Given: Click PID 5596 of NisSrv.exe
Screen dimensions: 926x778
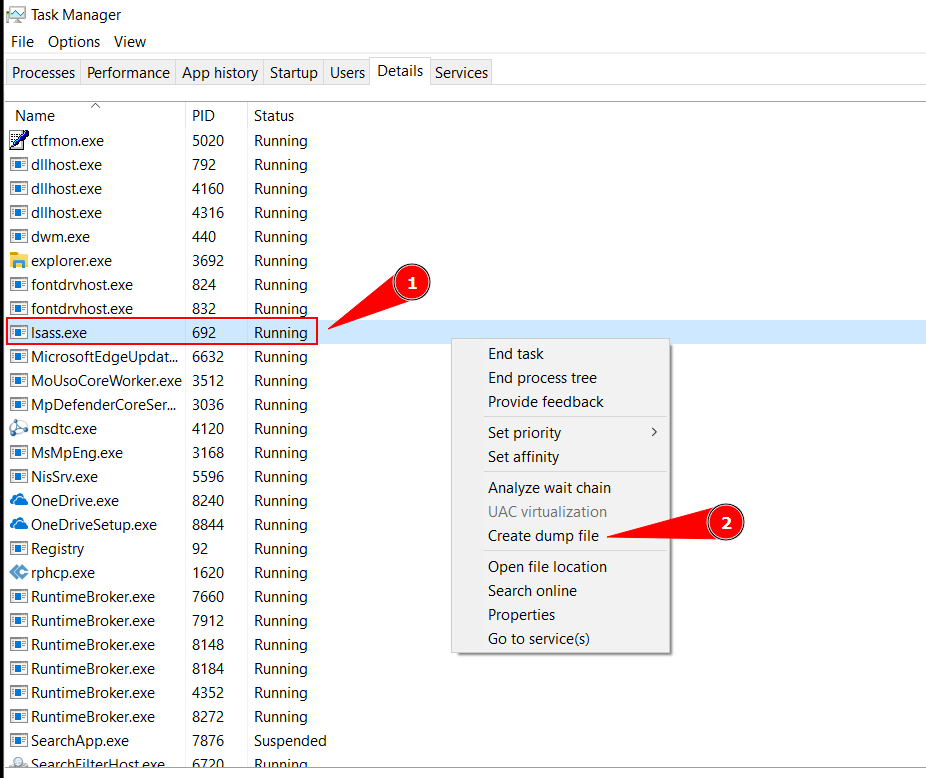Looking at the screenshot, I should pyautogui.click(x=208, y=477).
